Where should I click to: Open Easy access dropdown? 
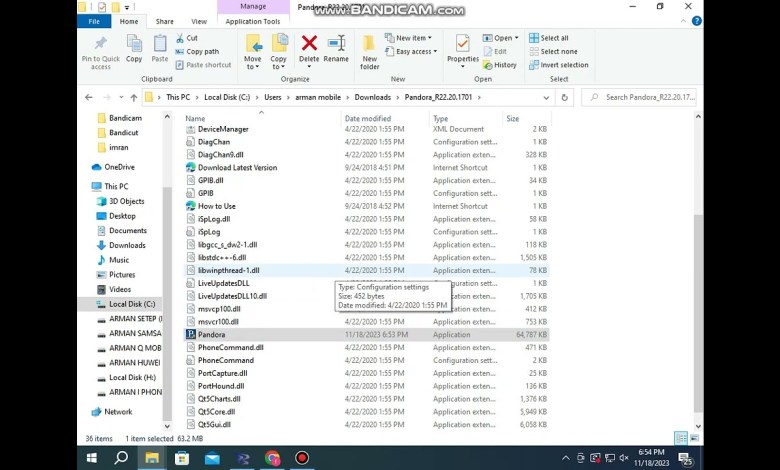[x=411, y=51]
